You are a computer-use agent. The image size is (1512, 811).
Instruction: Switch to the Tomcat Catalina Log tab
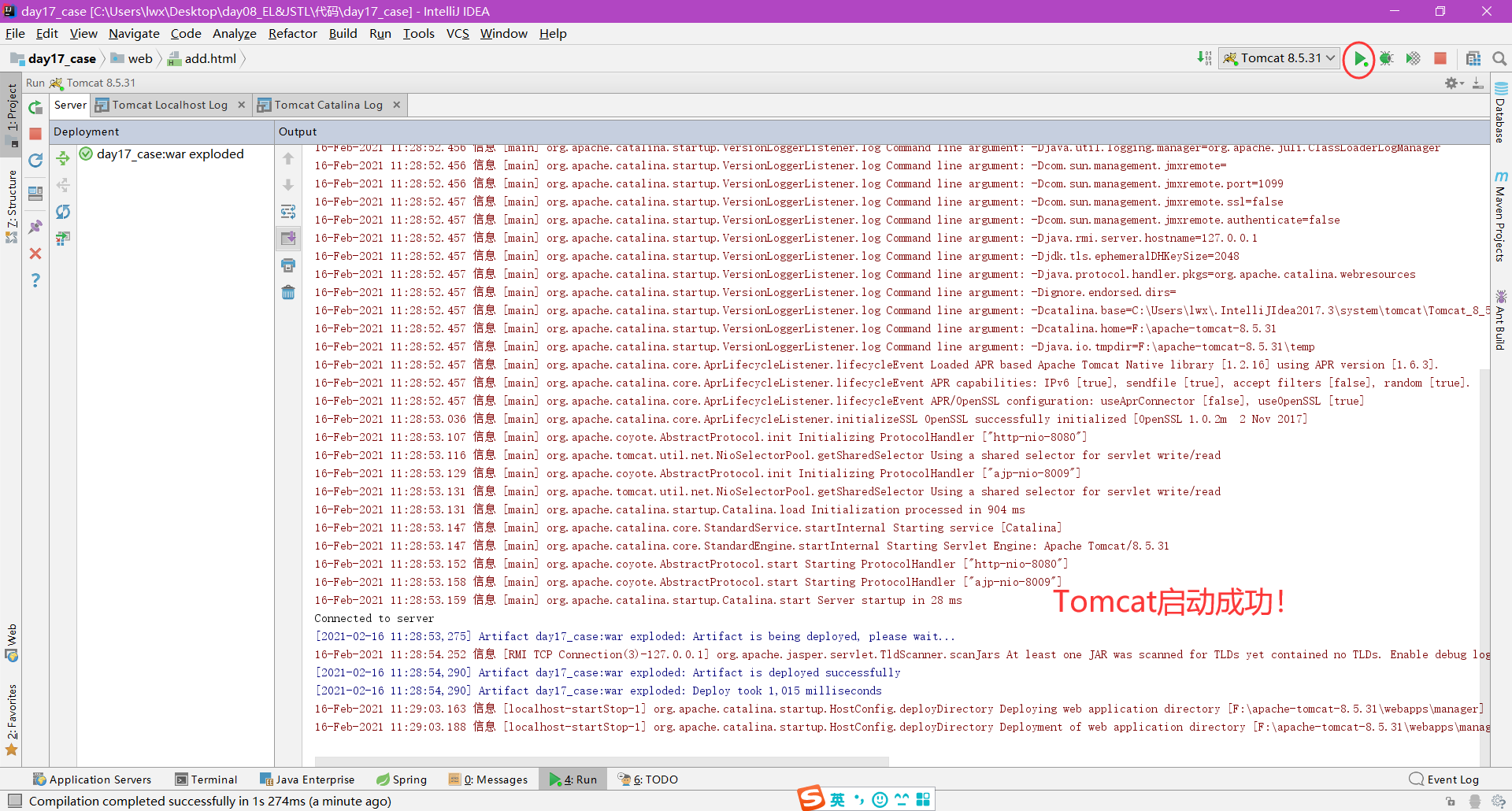click(x=328, y=105)
